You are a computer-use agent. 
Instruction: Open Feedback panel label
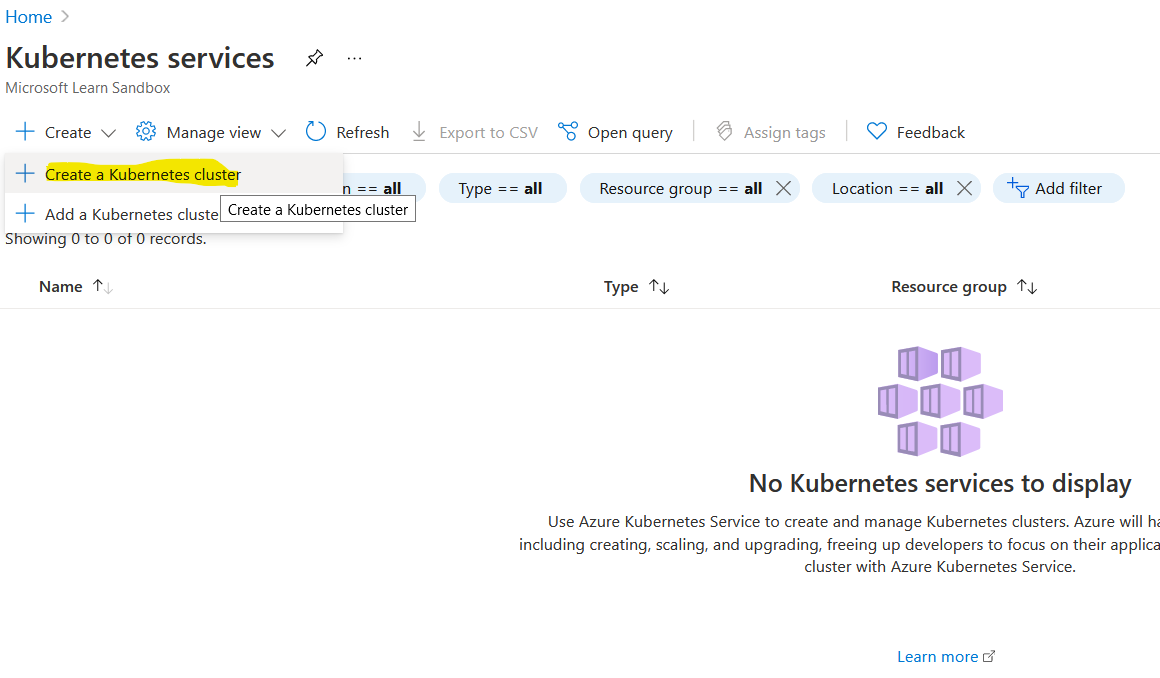[931, 132]
